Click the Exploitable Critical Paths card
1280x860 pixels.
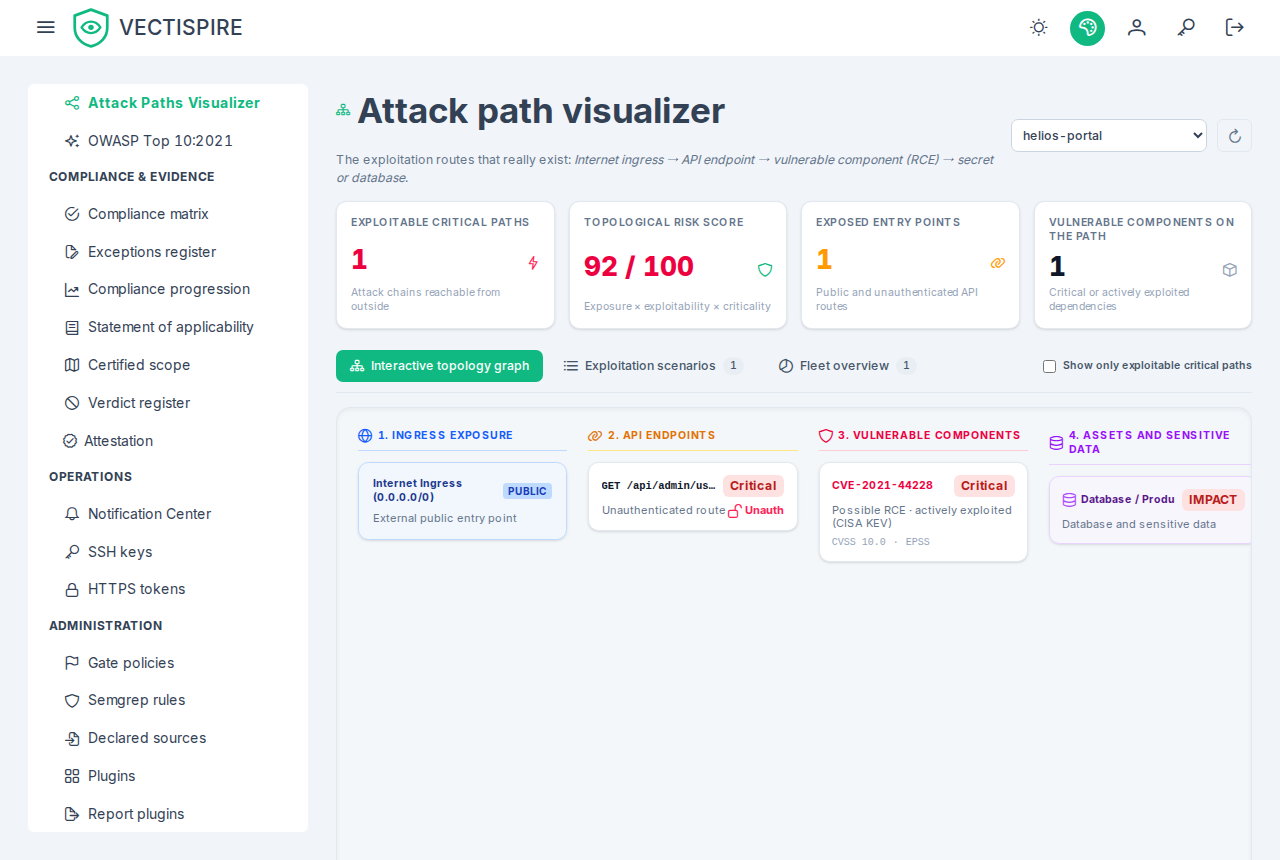(445, 265)
